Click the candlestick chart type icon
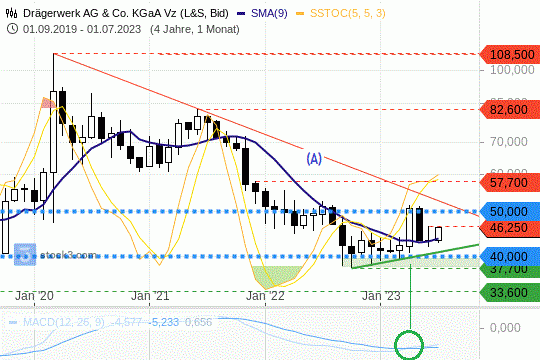The image size is (540, 360). point(11,13)
